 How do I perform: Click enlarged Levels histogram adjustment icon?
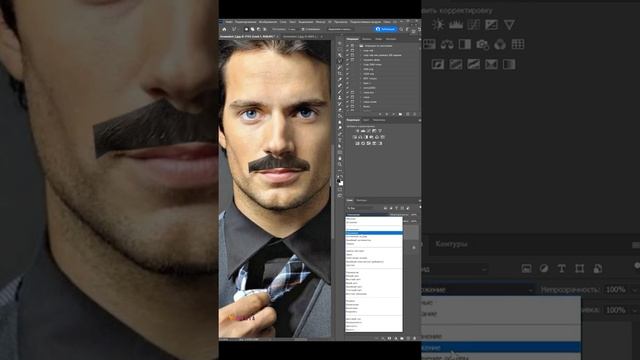tap(456, 24)
